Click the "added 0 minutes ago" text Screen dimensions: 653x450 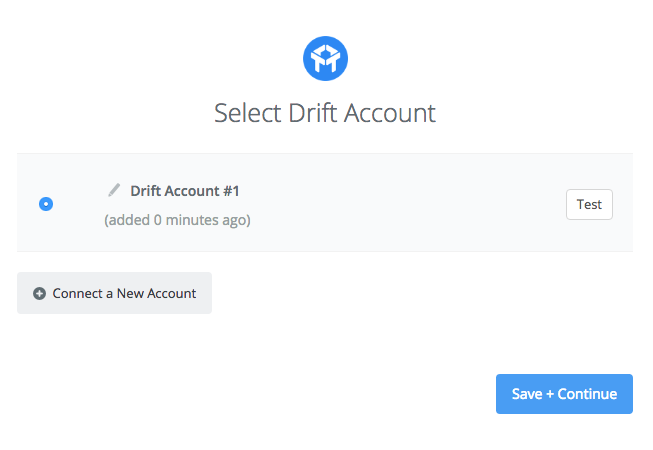[177, 220]
